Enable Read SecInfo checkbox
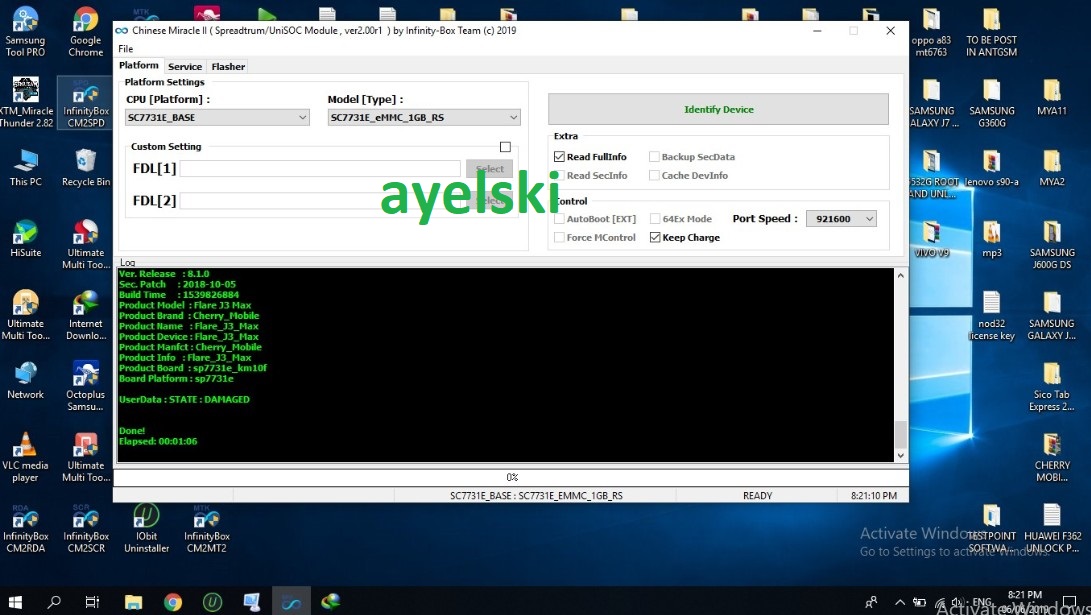Image resolution: width=1091 pixels, height=615 pixels. [x=559, y=175]
